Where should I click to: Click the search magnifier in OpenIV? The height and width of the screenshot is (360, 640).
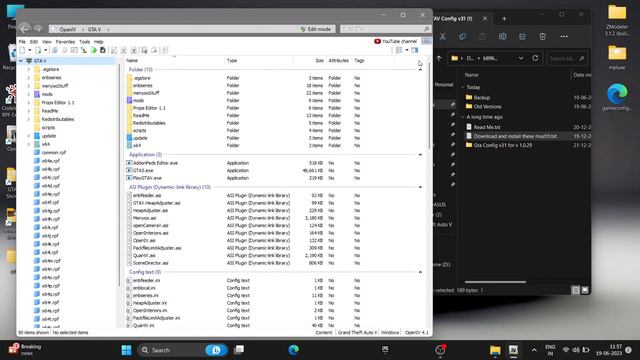427,29
